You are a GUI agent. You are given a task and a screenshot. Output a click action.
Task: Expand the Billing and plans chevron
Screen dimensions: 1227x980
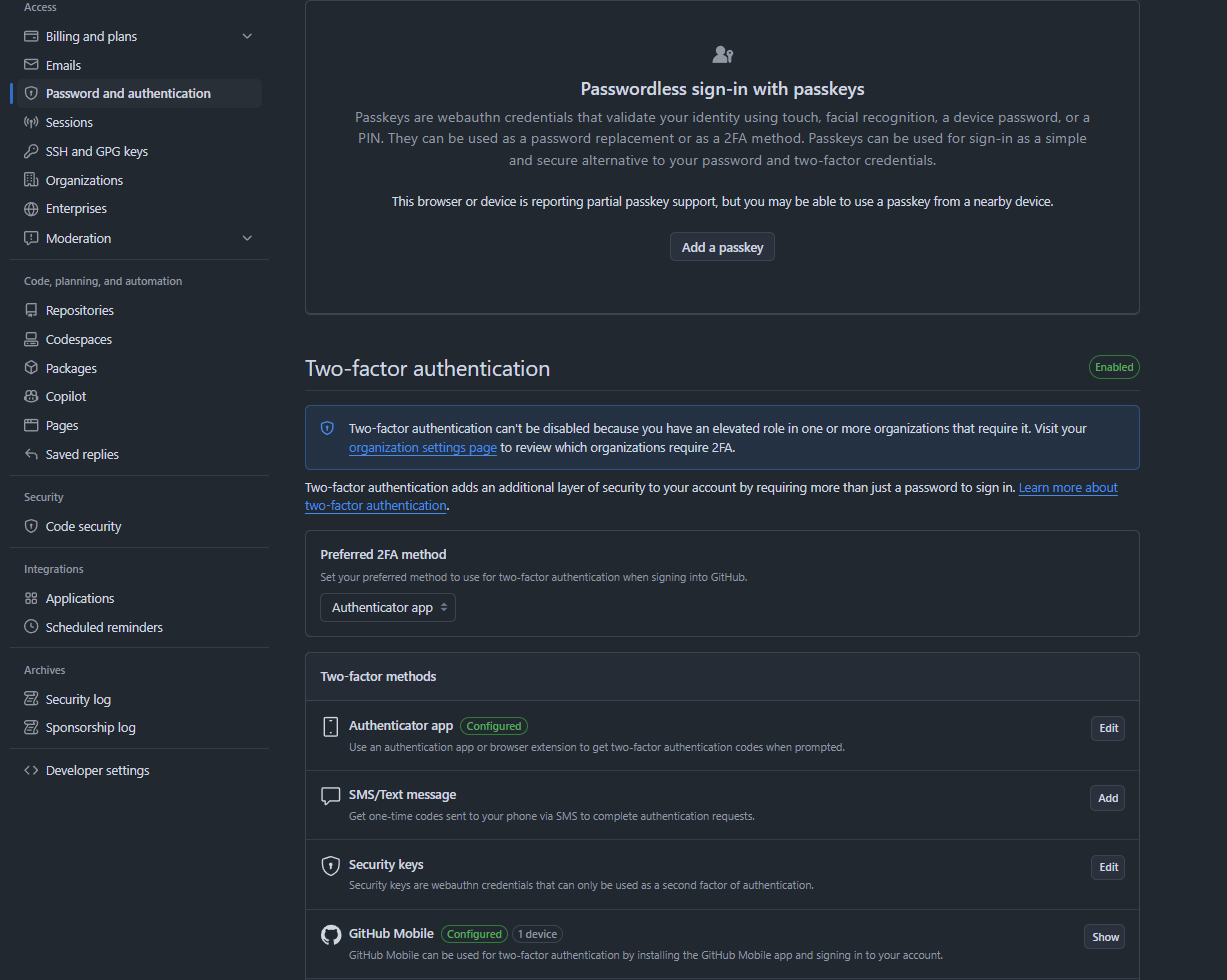click(247, 37)
